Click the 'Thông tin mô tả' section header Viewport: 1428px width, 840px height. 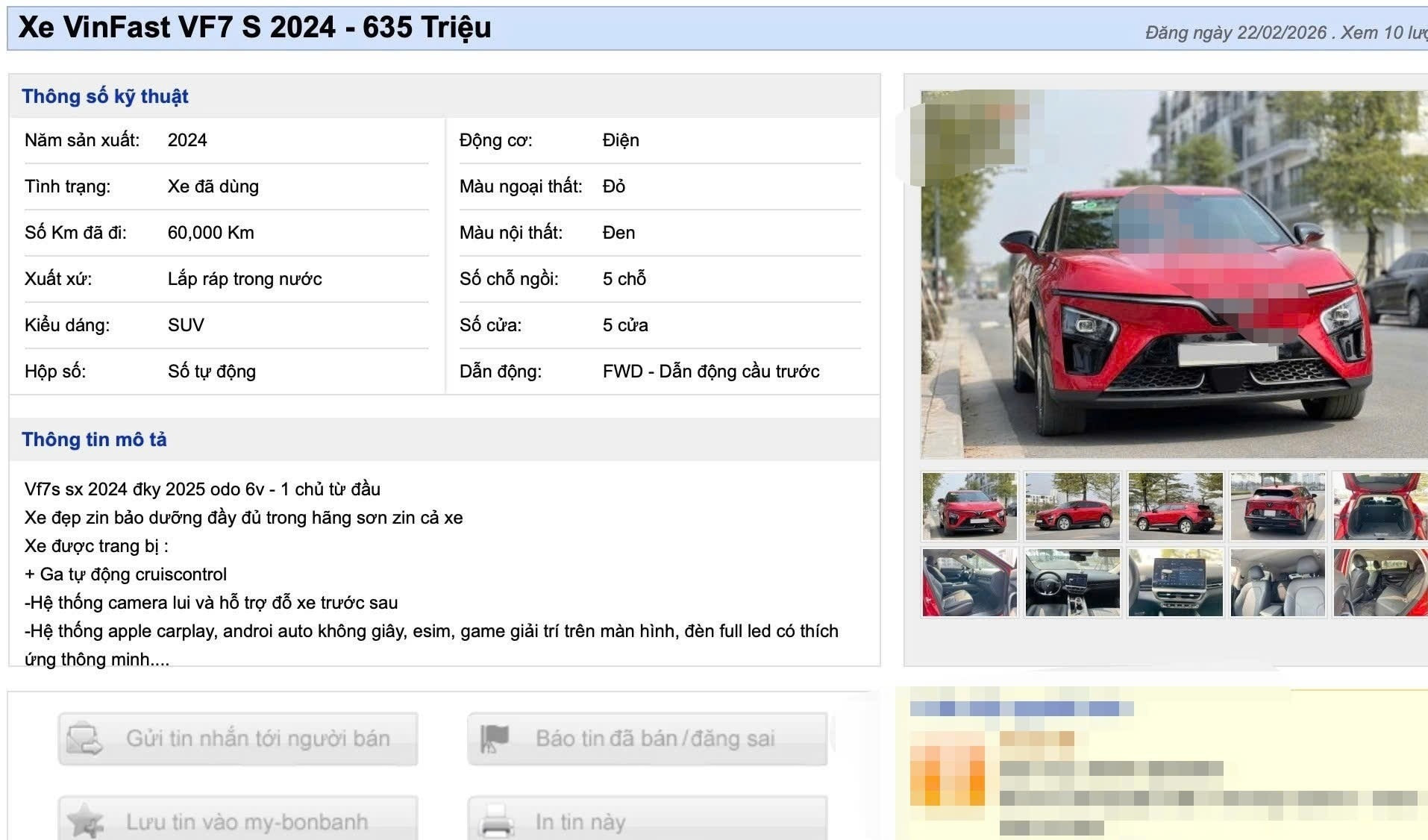(x=94, y=439)
